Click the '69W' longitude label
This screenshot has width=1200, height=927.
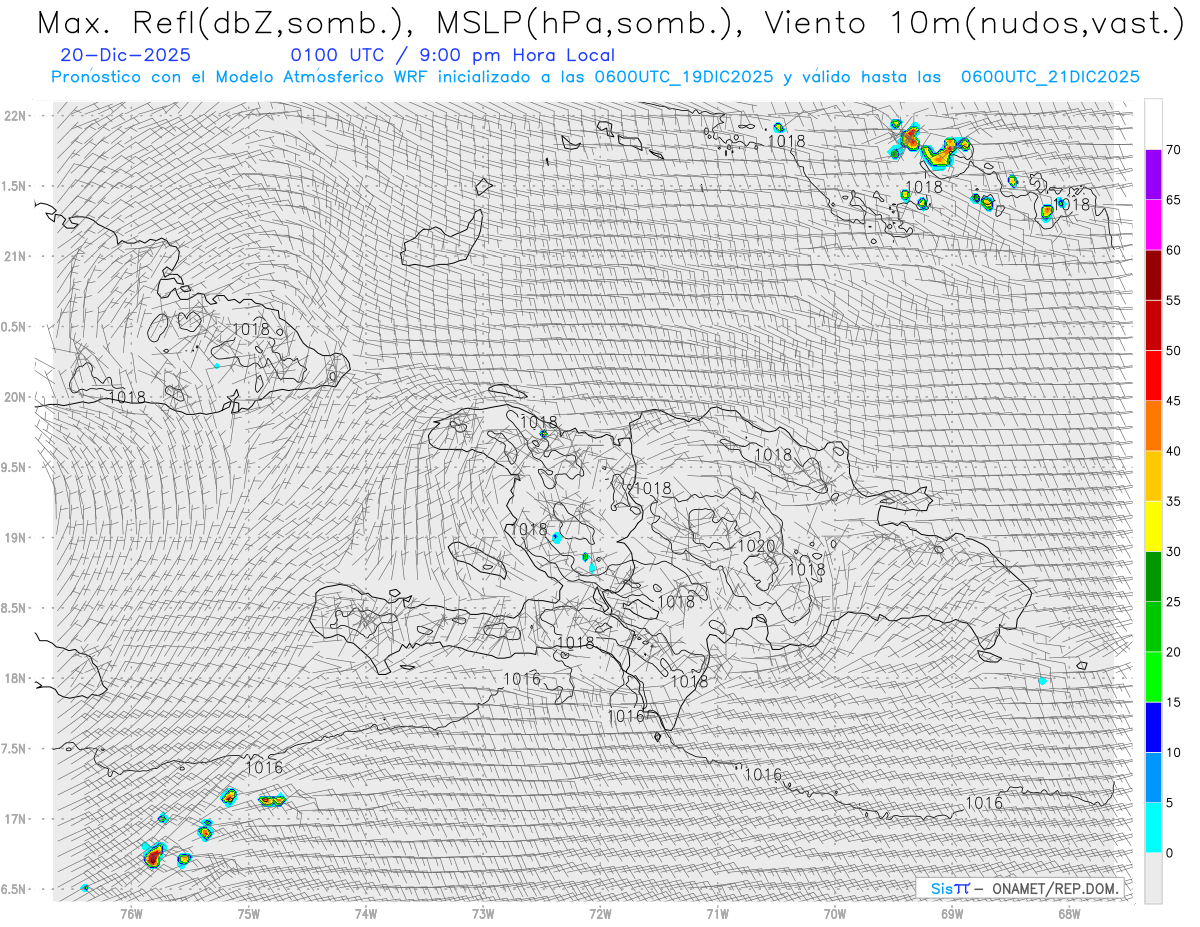pyautogui.click(x=952, y=913)
